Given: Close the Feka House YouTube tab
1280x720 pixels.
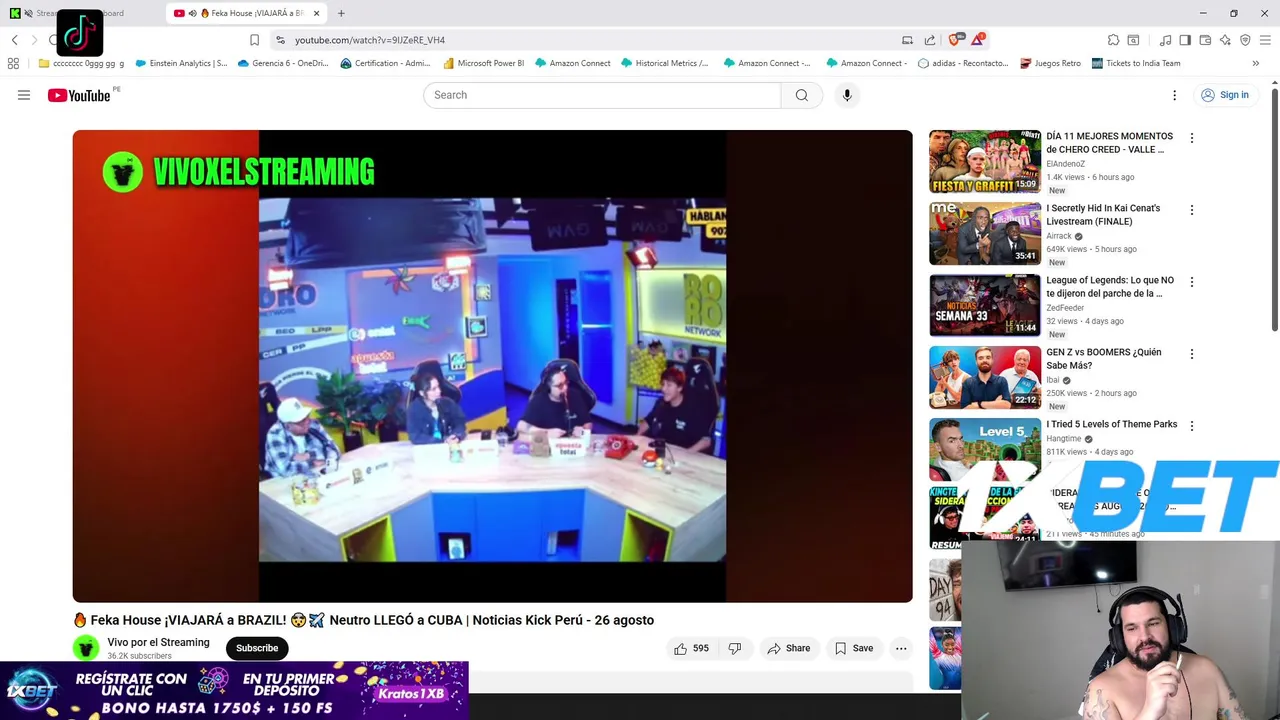Looking at the screenshot, I should click(316, 13).
